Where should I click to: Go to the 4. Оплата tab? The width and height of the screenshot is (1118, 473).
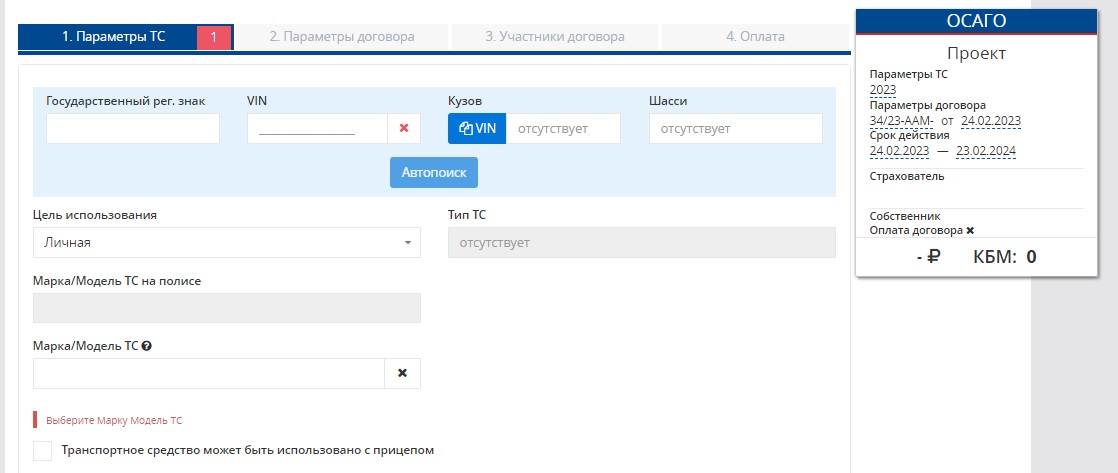755,37
